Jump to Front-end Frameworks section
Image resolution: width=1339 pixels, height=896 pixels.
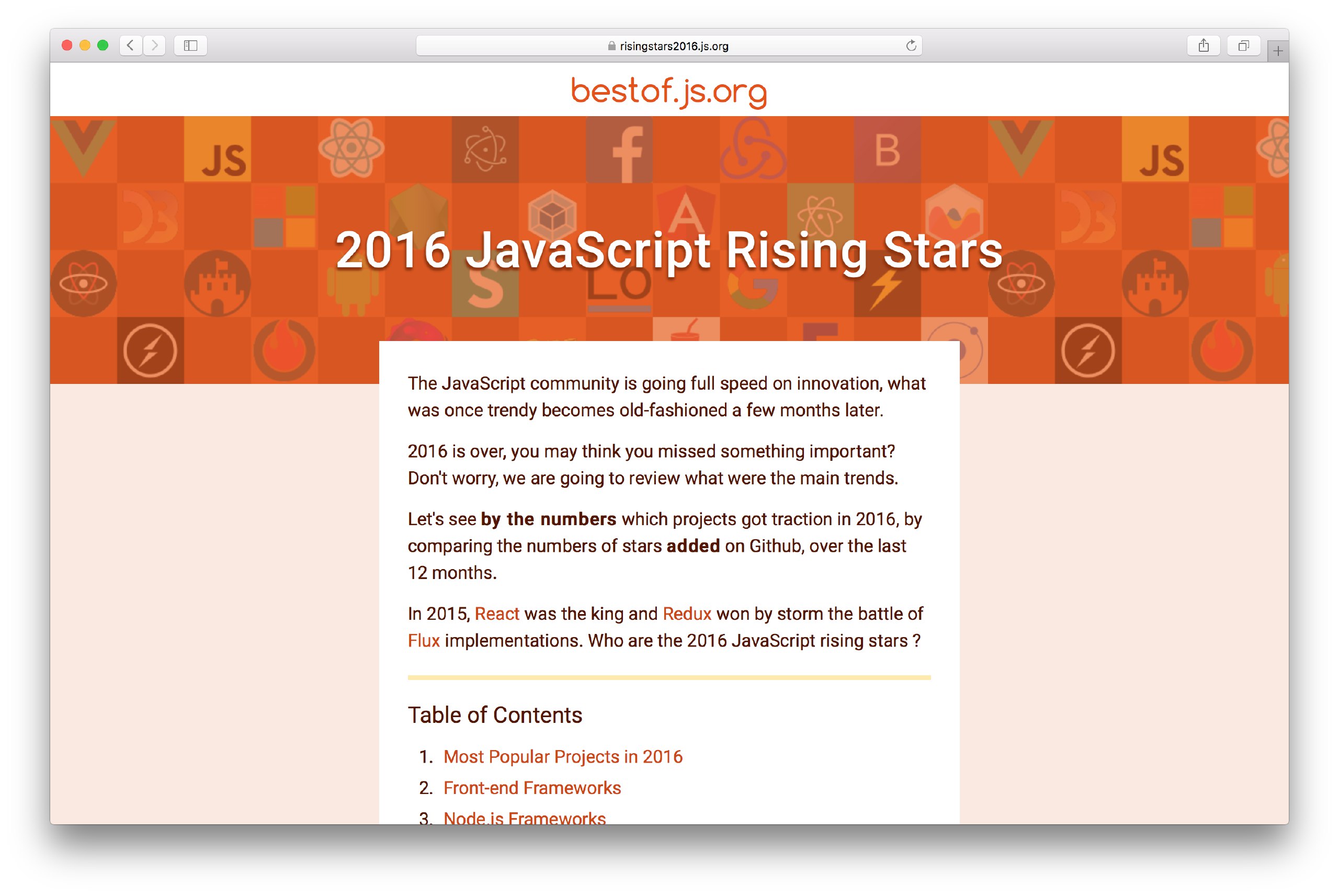click(x=532, y=788)
